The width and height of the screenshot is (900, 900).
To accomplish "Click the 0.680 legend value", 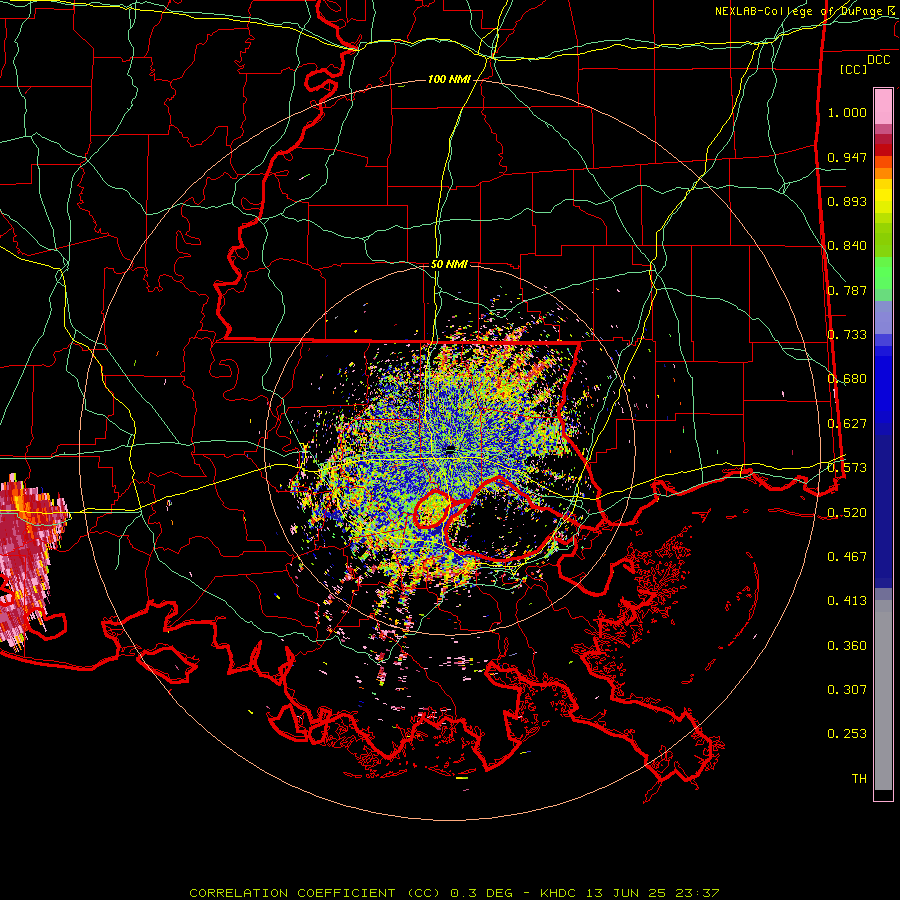I will pos(847,379).
